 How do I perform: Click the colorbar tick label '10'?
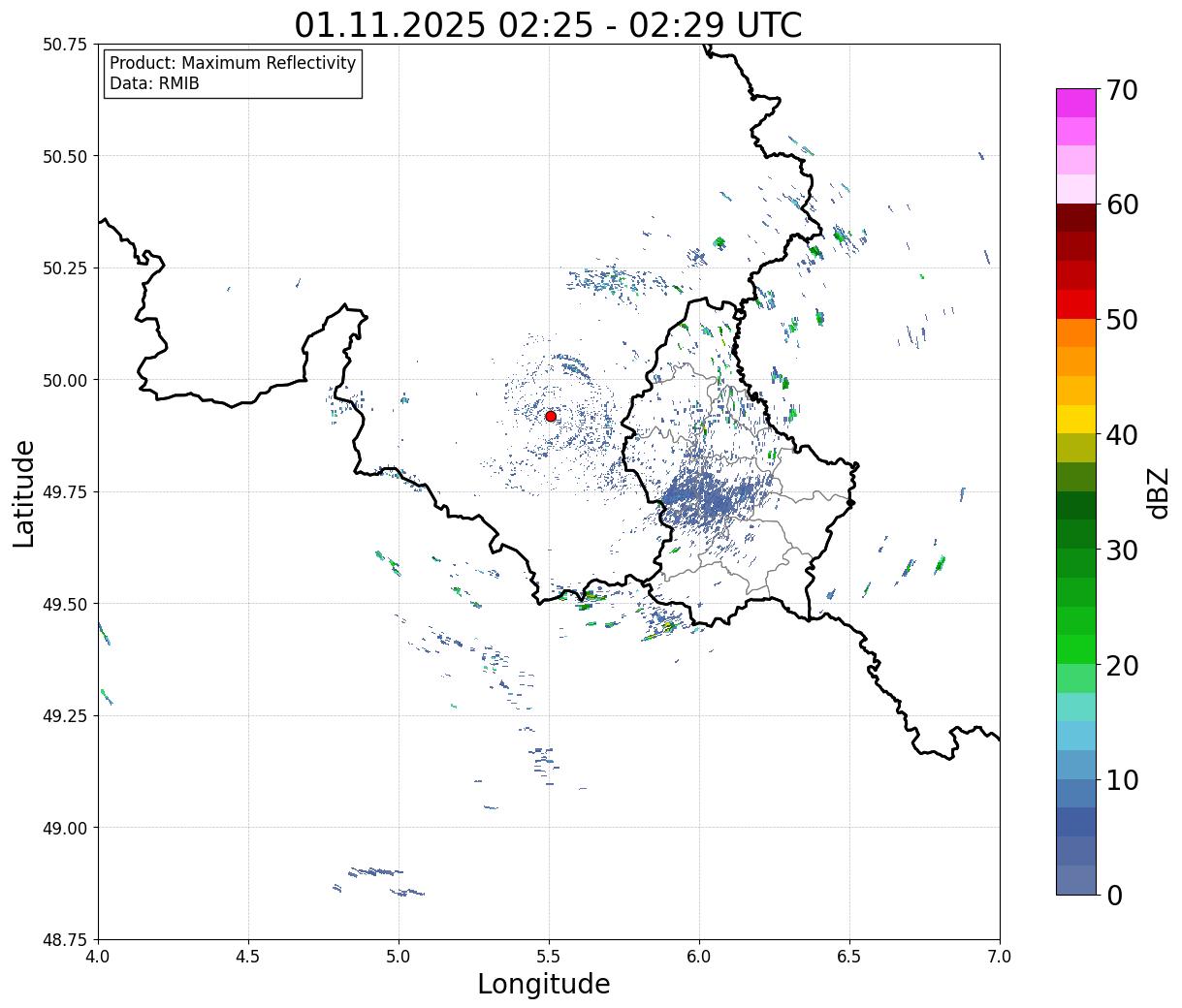click(x=1122, y=779)
